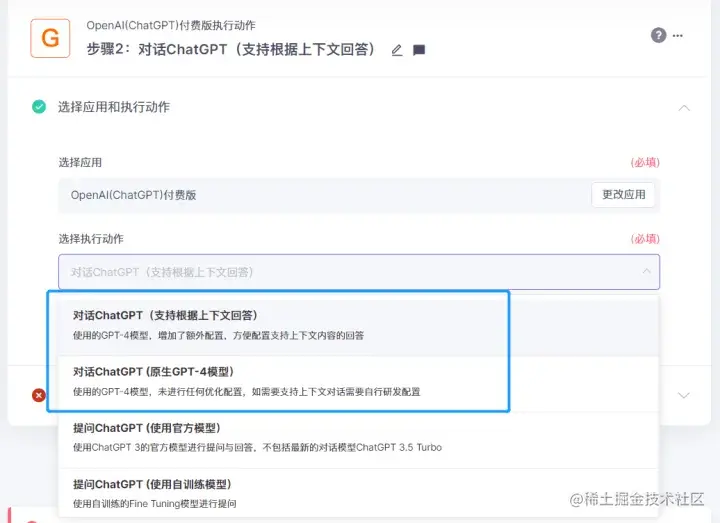
Task: Select 提问ChatGPT (使用自训练模型) option
Action: 359,494
